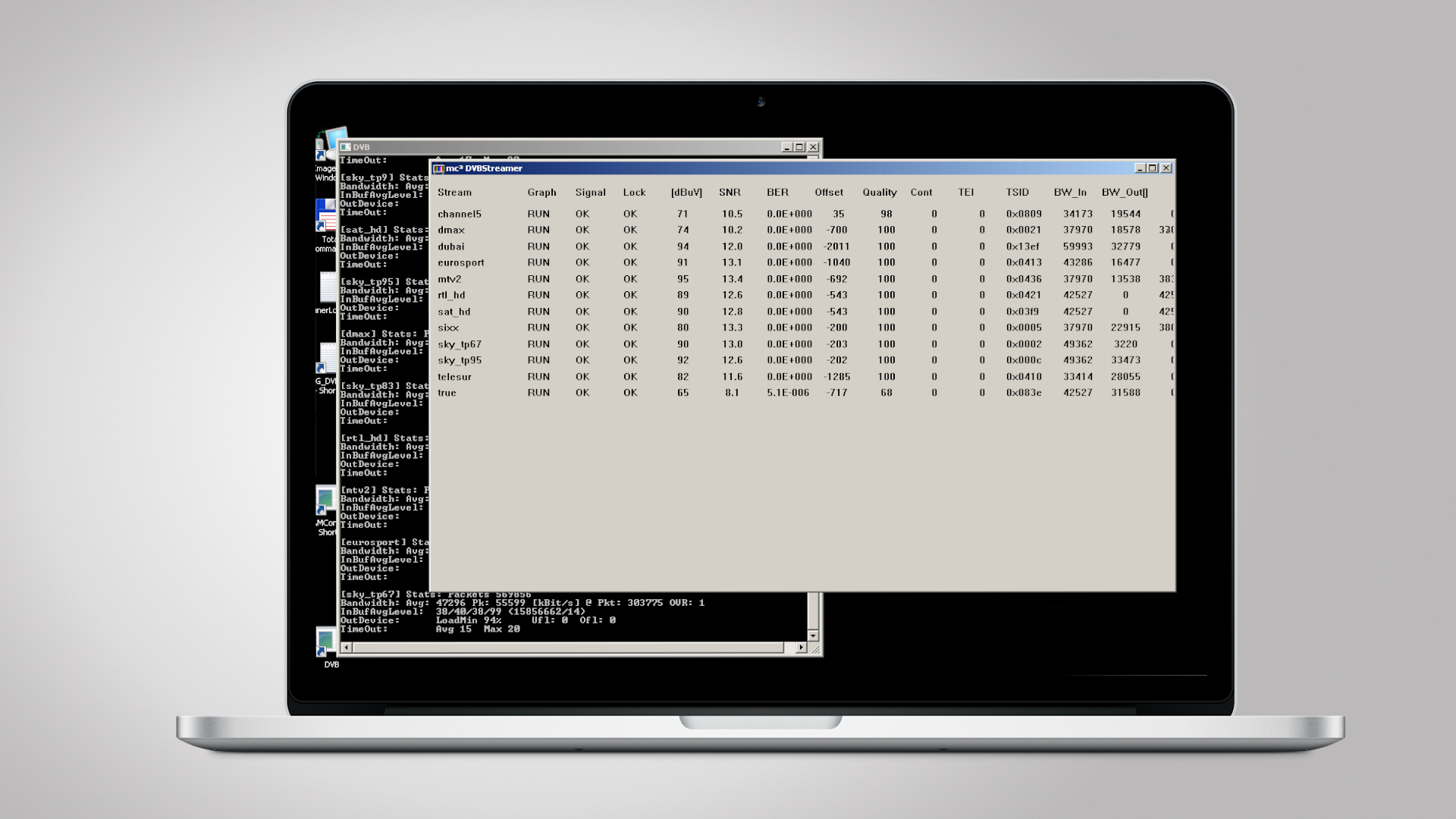Image resolution: width=1456 pixels, height=819 pixels.
Task: Select the true stream row
Action: (447, 393)
